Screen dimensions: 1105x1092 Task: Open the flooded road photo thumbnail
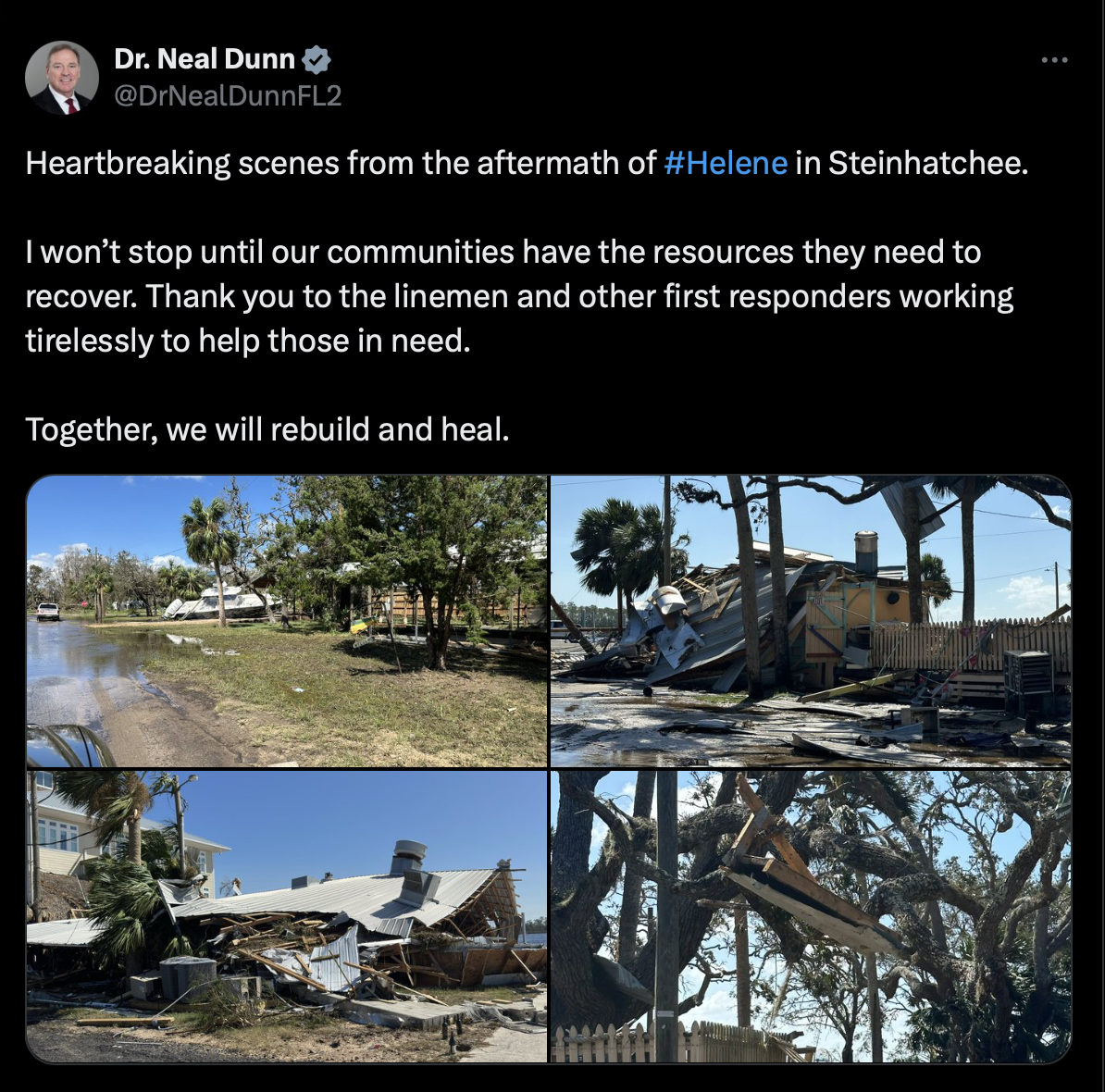[287, 621]
